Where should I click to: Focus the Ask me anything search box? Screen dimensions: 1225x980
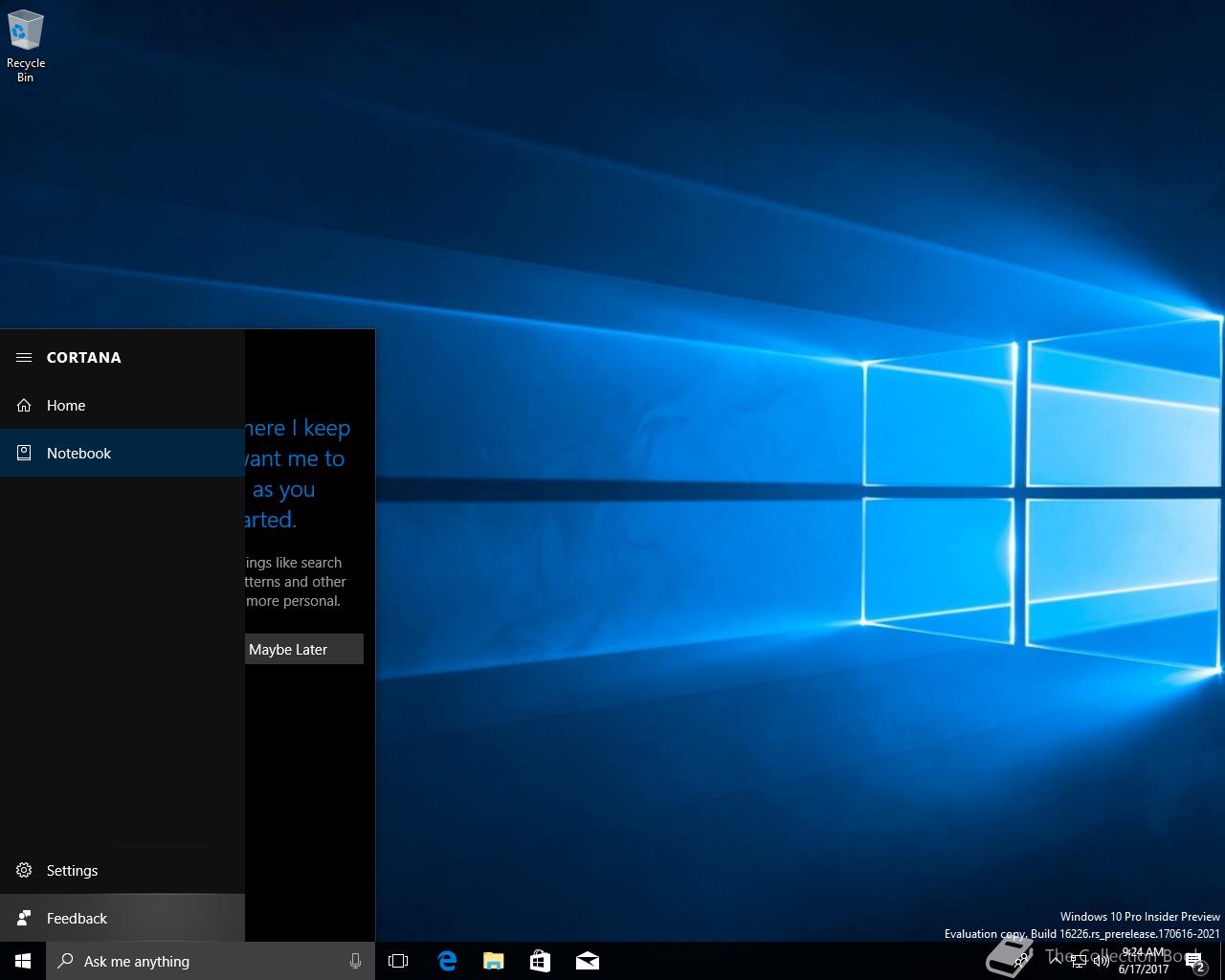(211, 961)
